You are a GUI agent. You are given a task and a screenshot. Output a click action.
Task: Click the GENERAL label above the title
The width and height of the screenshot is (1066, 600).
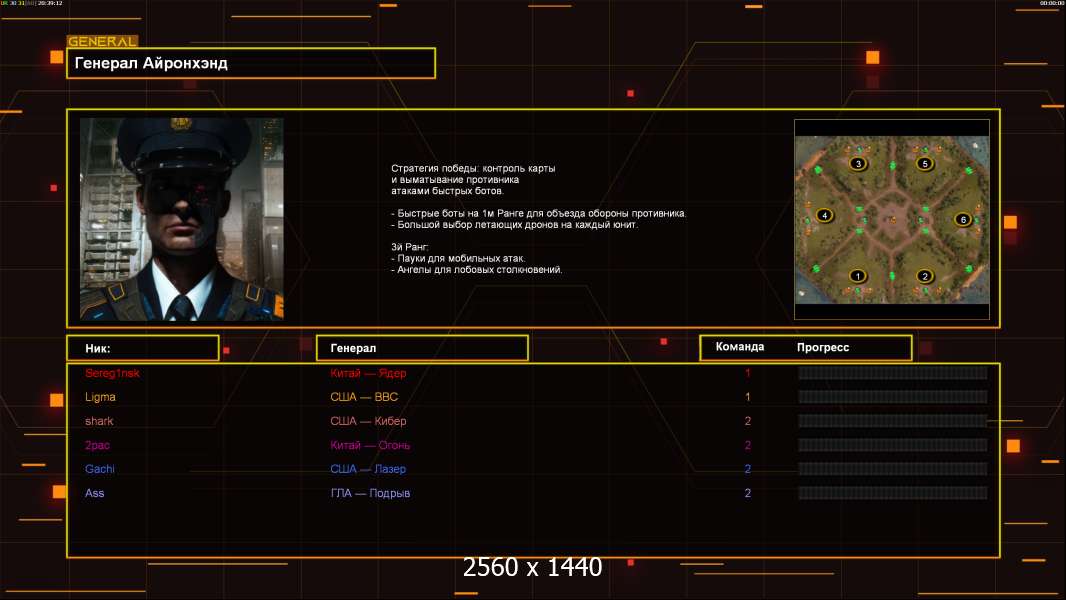click(102, 41)
